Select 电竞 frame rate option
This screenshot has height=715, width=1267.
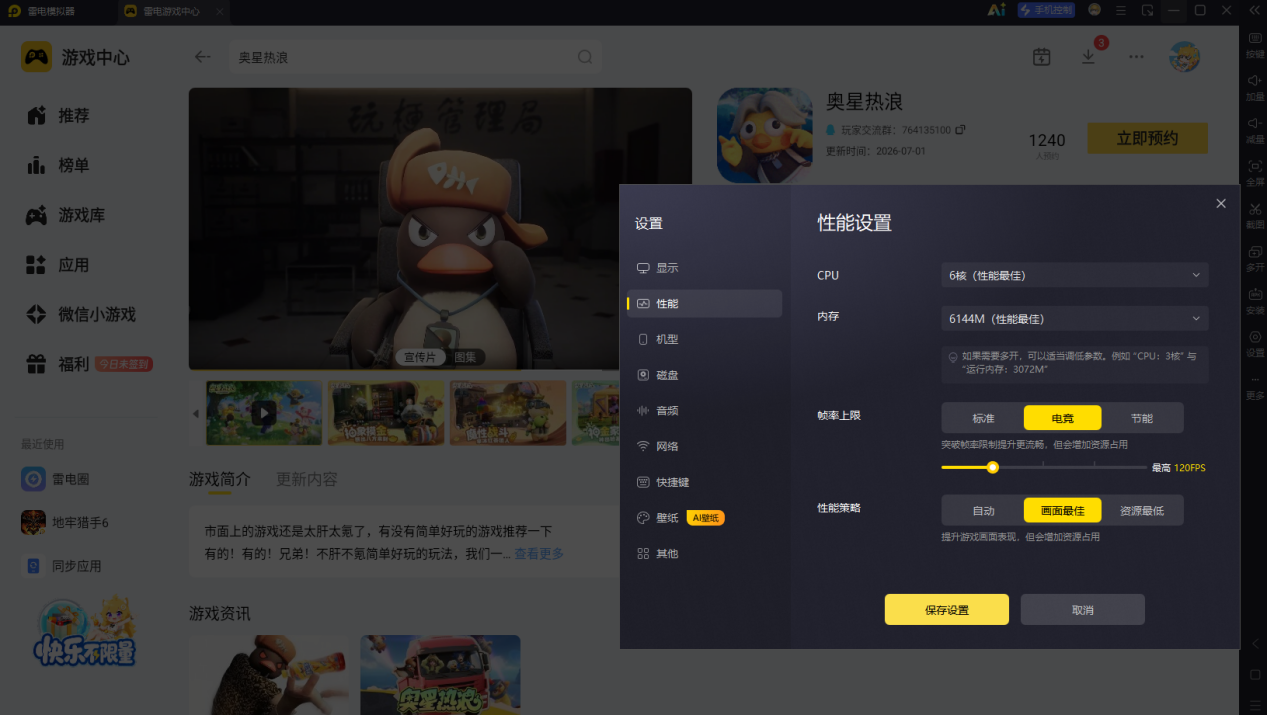(1062, 418)
